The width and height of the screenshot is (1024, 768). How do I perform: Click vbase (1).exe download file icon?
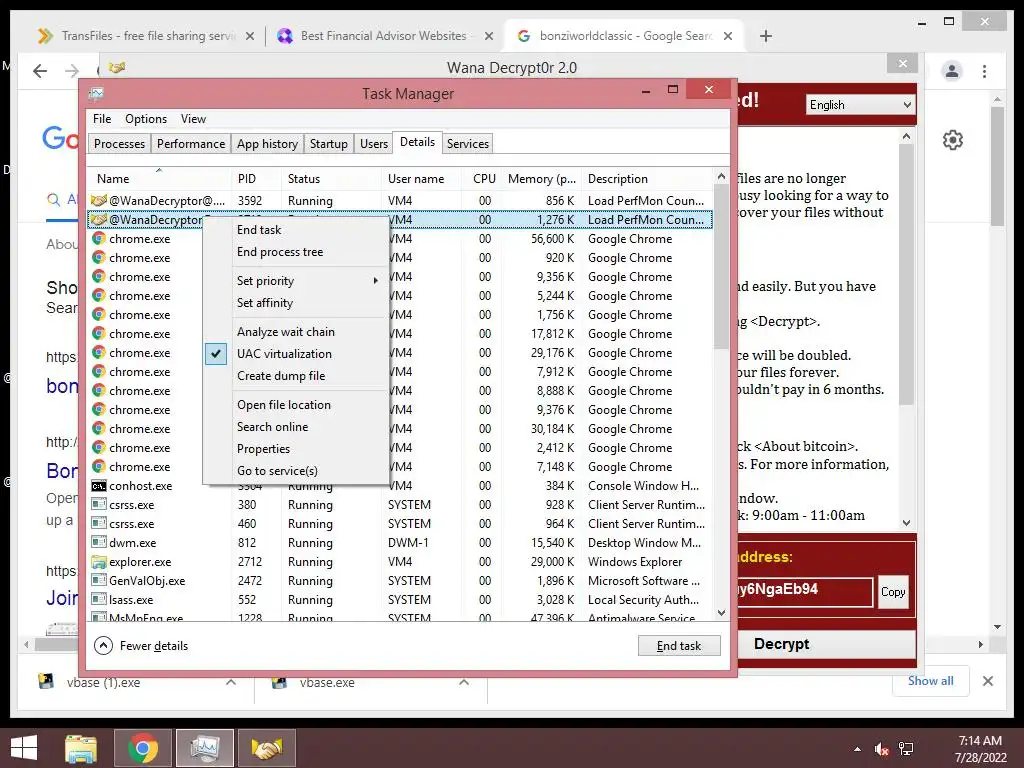46,682
